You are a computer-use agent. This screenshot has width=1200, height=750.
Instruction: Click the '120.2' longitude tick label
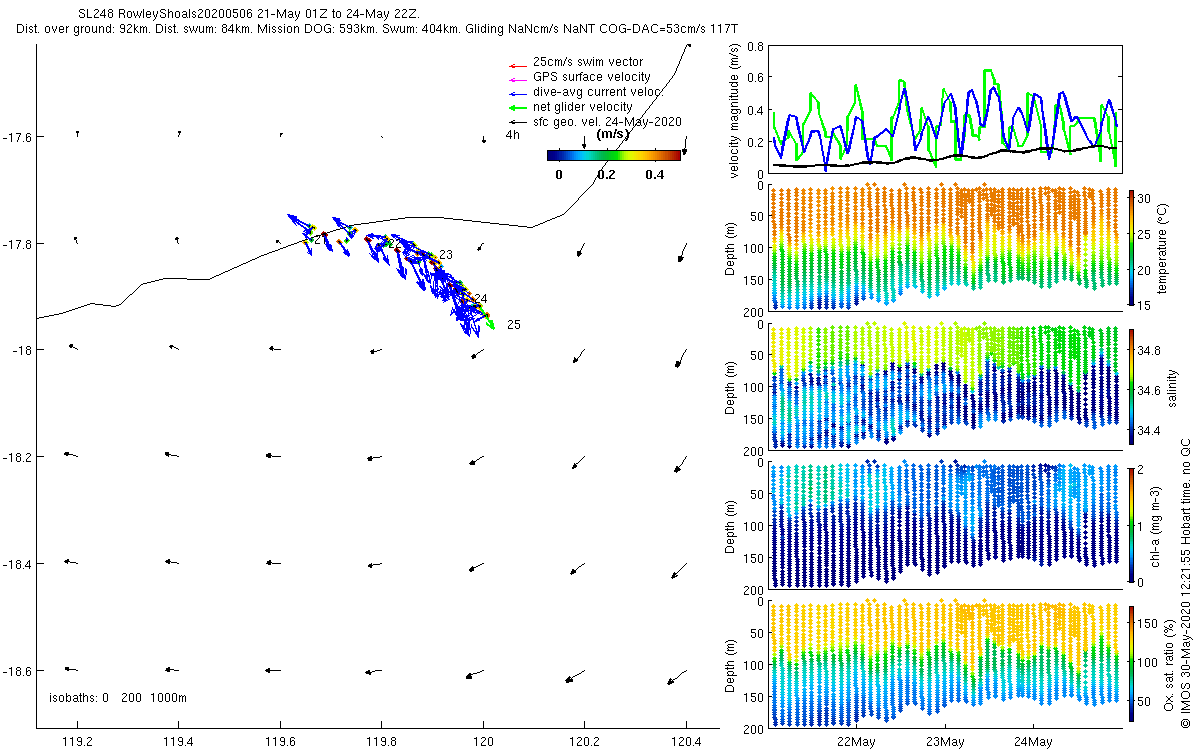(x=585, y=742)
